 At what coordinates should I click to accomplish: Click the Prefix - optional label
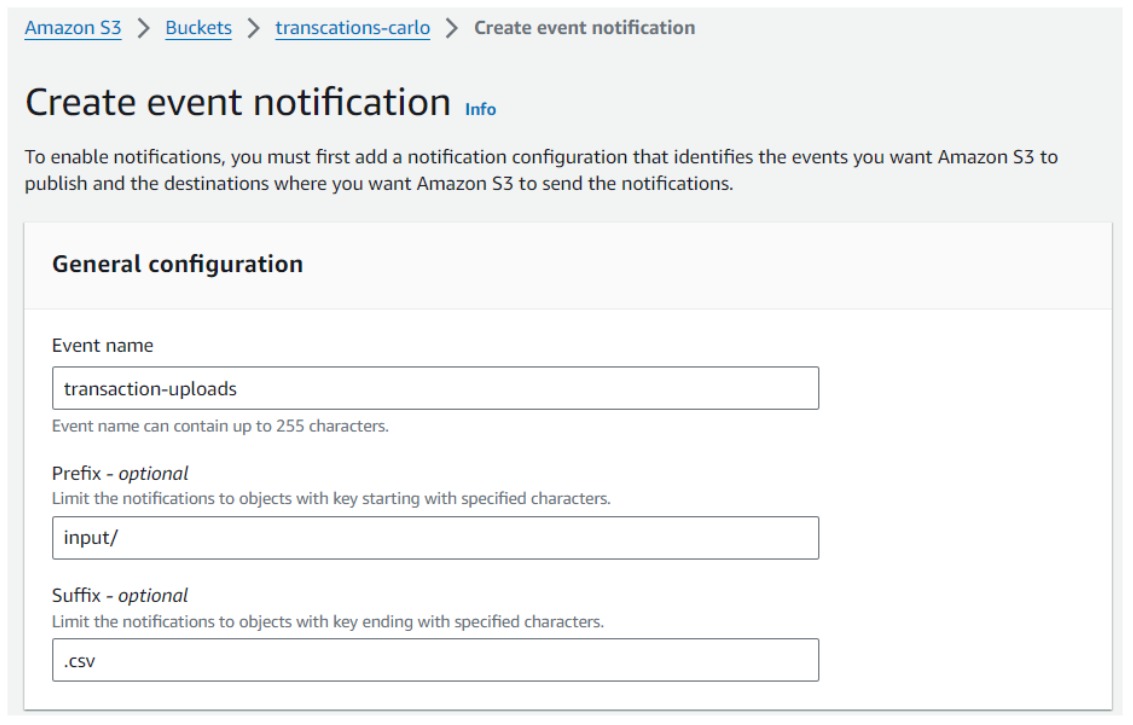click(x=120, y=473)
